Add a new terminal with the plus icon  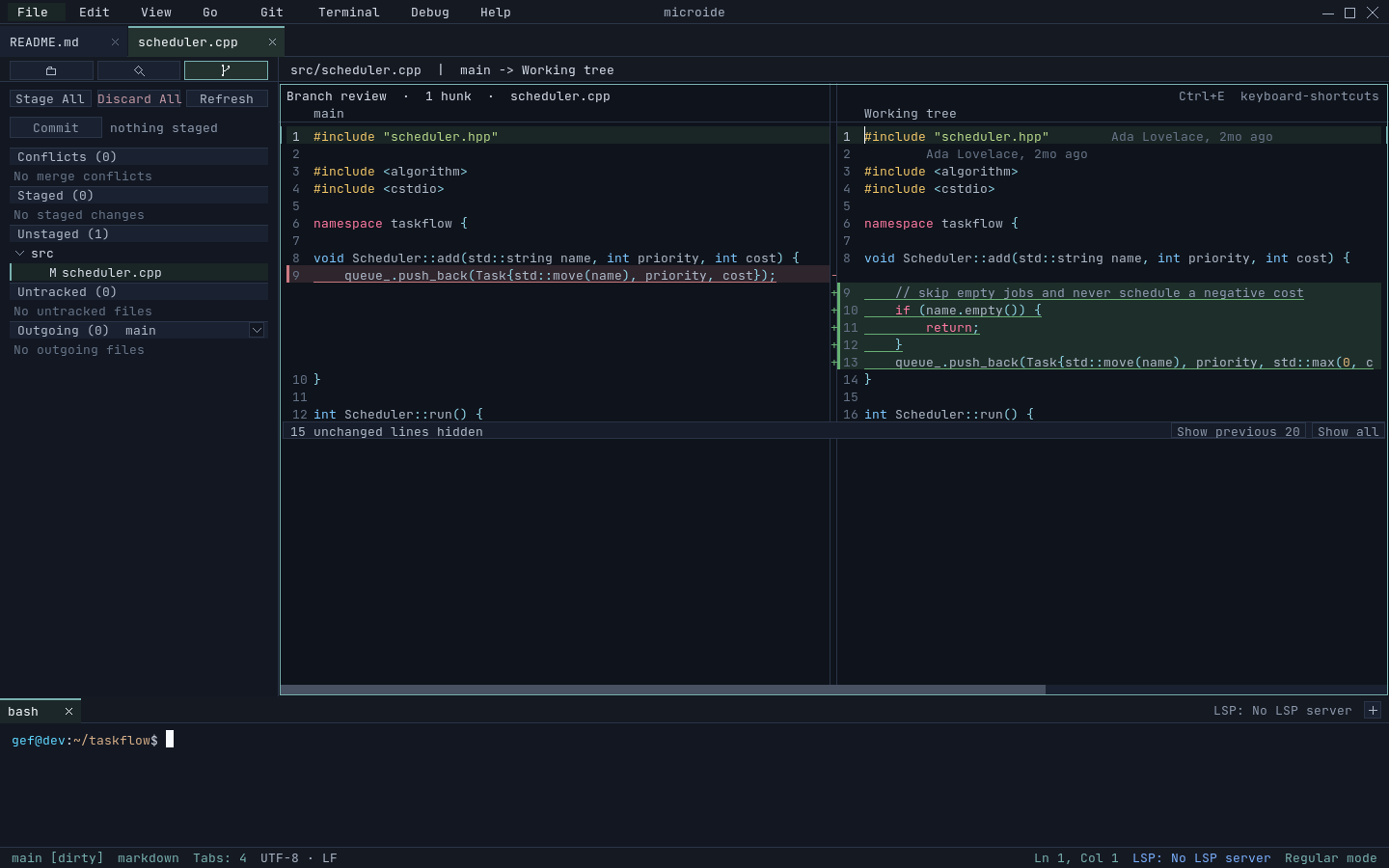[1373, 711]
